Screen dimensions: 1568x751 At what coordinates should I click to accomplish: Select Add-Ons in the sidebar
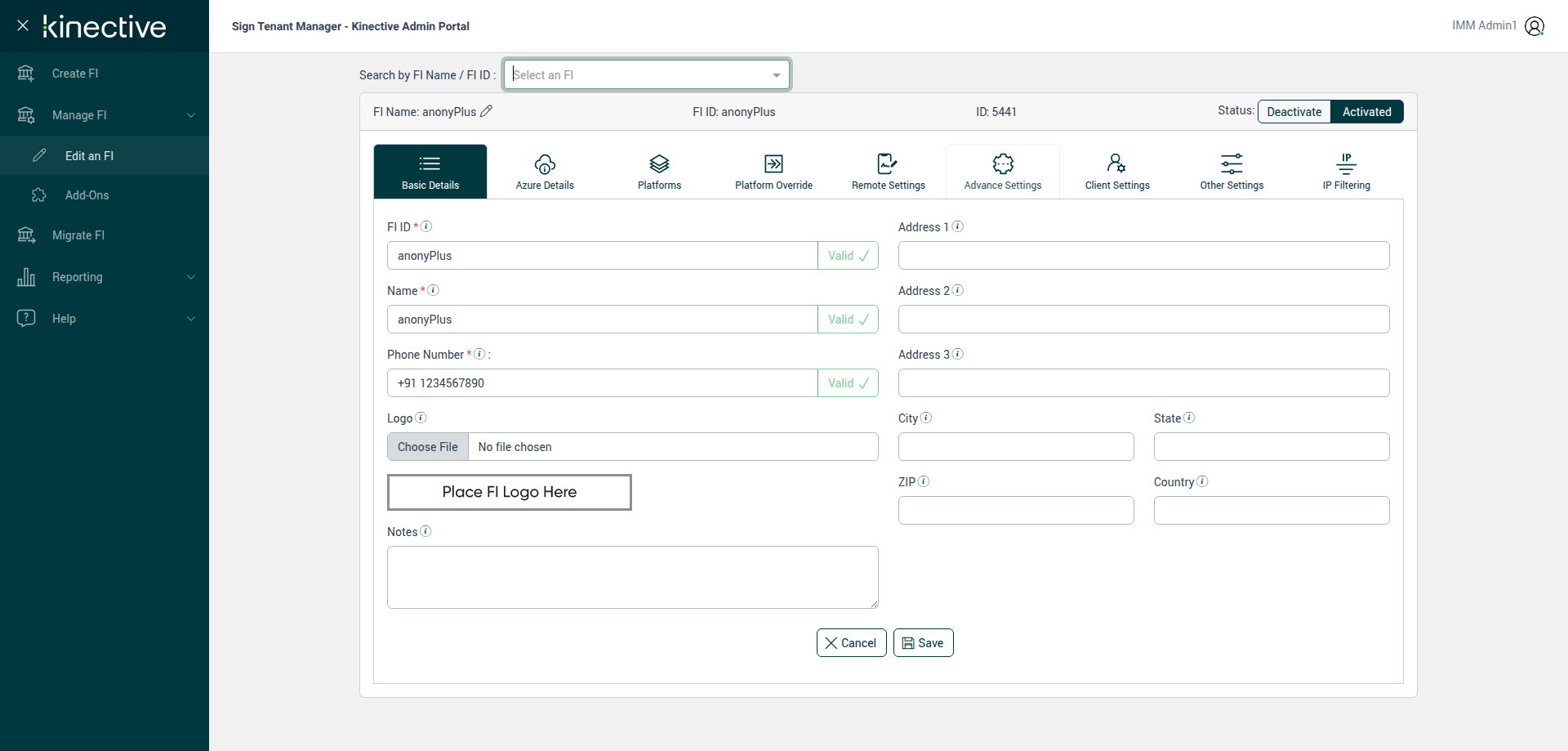tap(105, 195)
